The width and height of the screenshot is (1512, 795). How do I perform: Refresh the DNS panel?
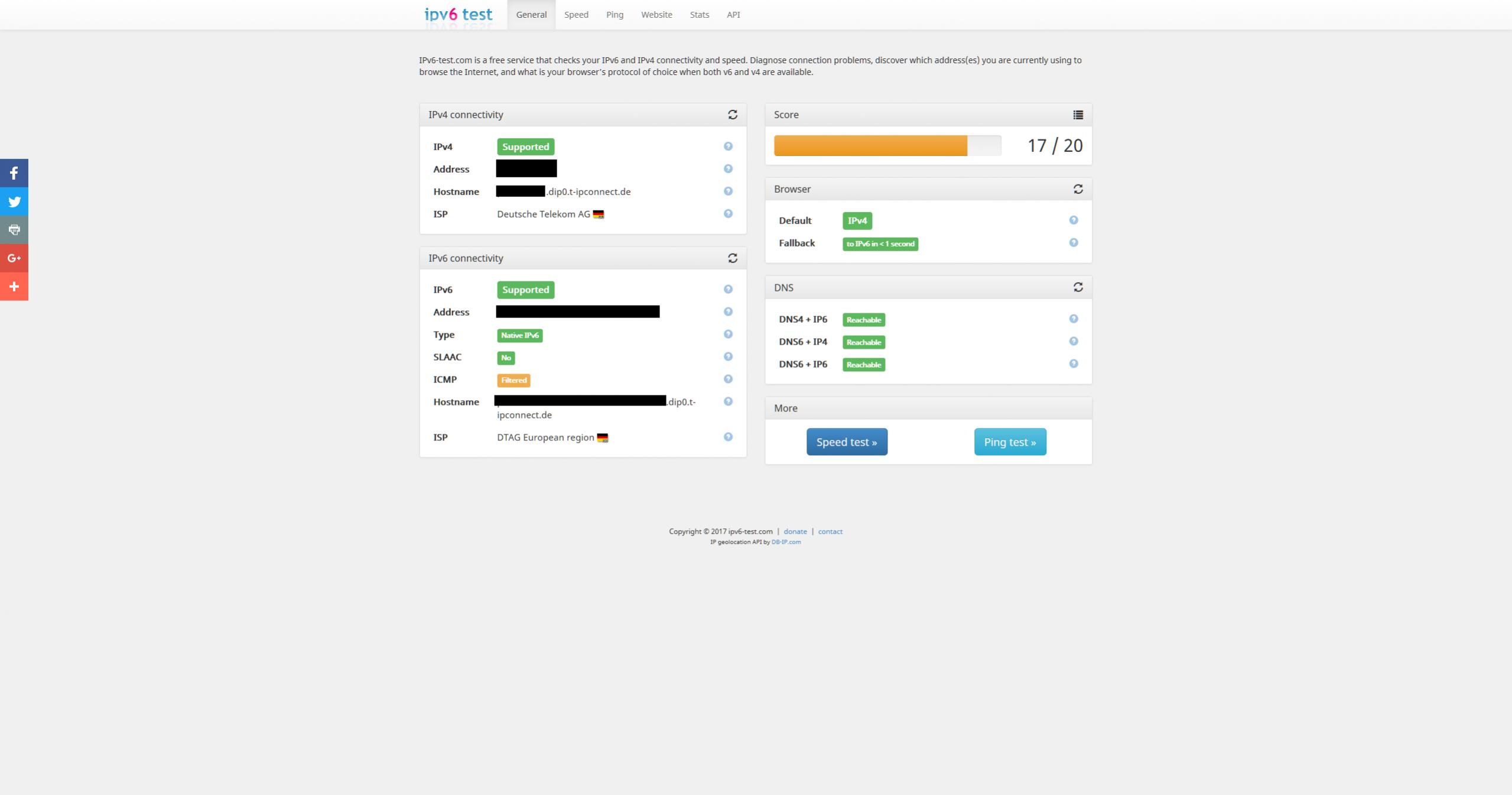click(x=1078, y=287)
